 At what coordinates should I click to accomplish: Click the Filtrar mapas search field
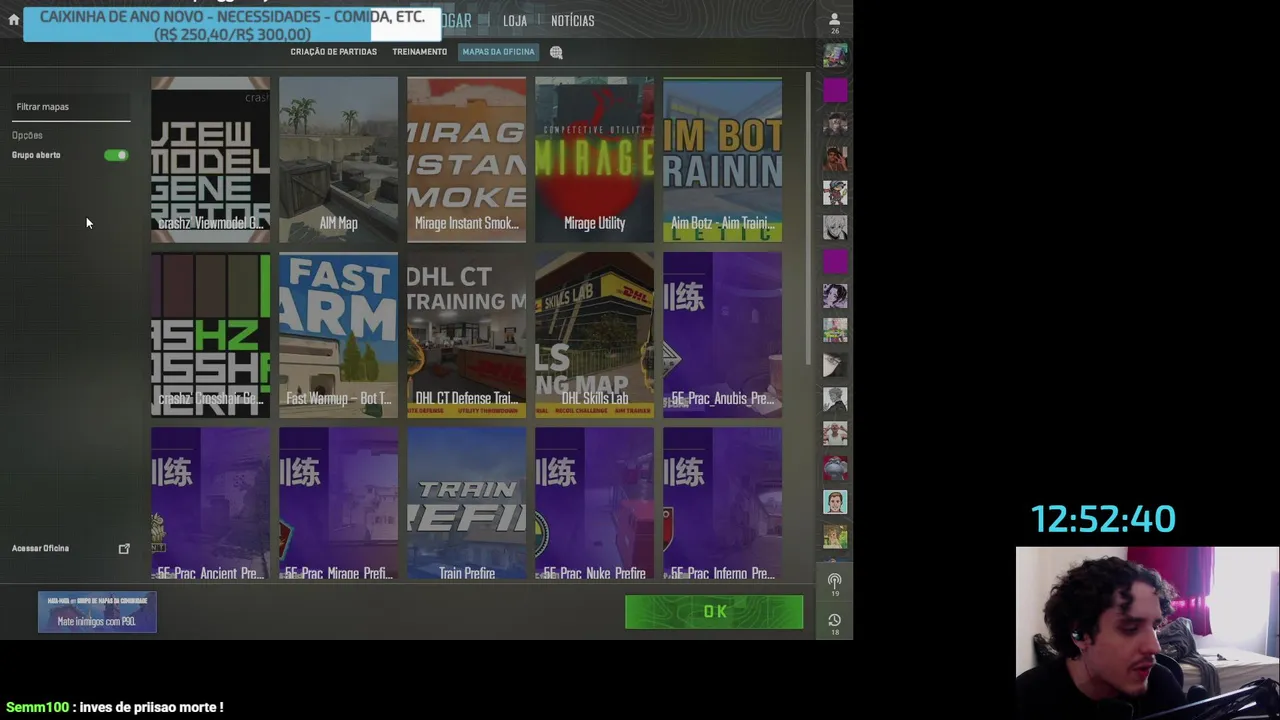tap(71, 107)
